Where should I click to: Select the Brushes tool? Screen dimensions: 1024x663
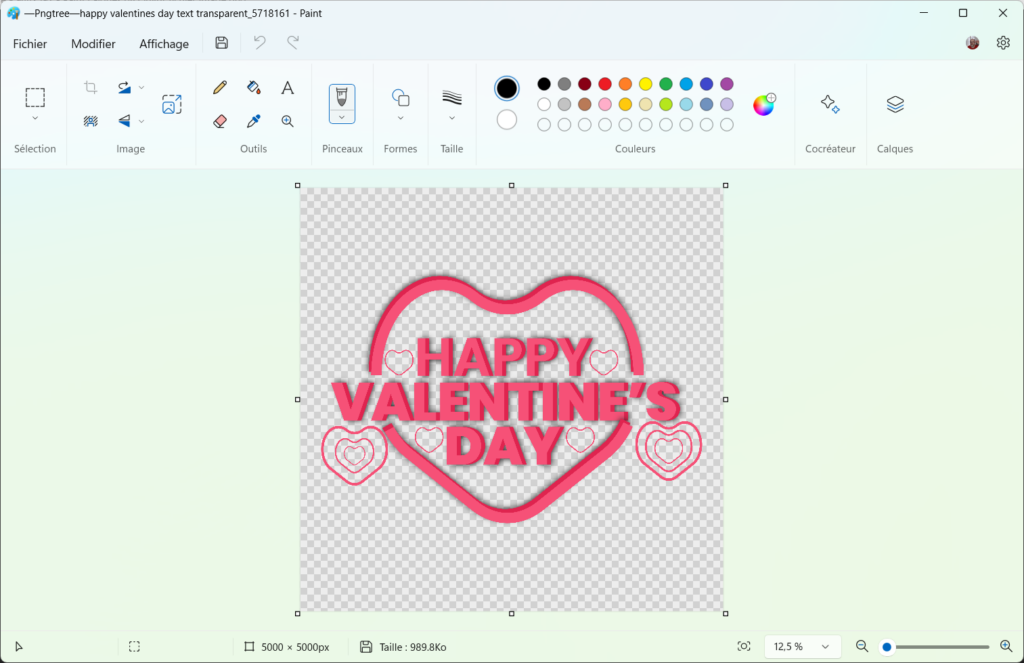pyautogui.click(x=342, y=97)
